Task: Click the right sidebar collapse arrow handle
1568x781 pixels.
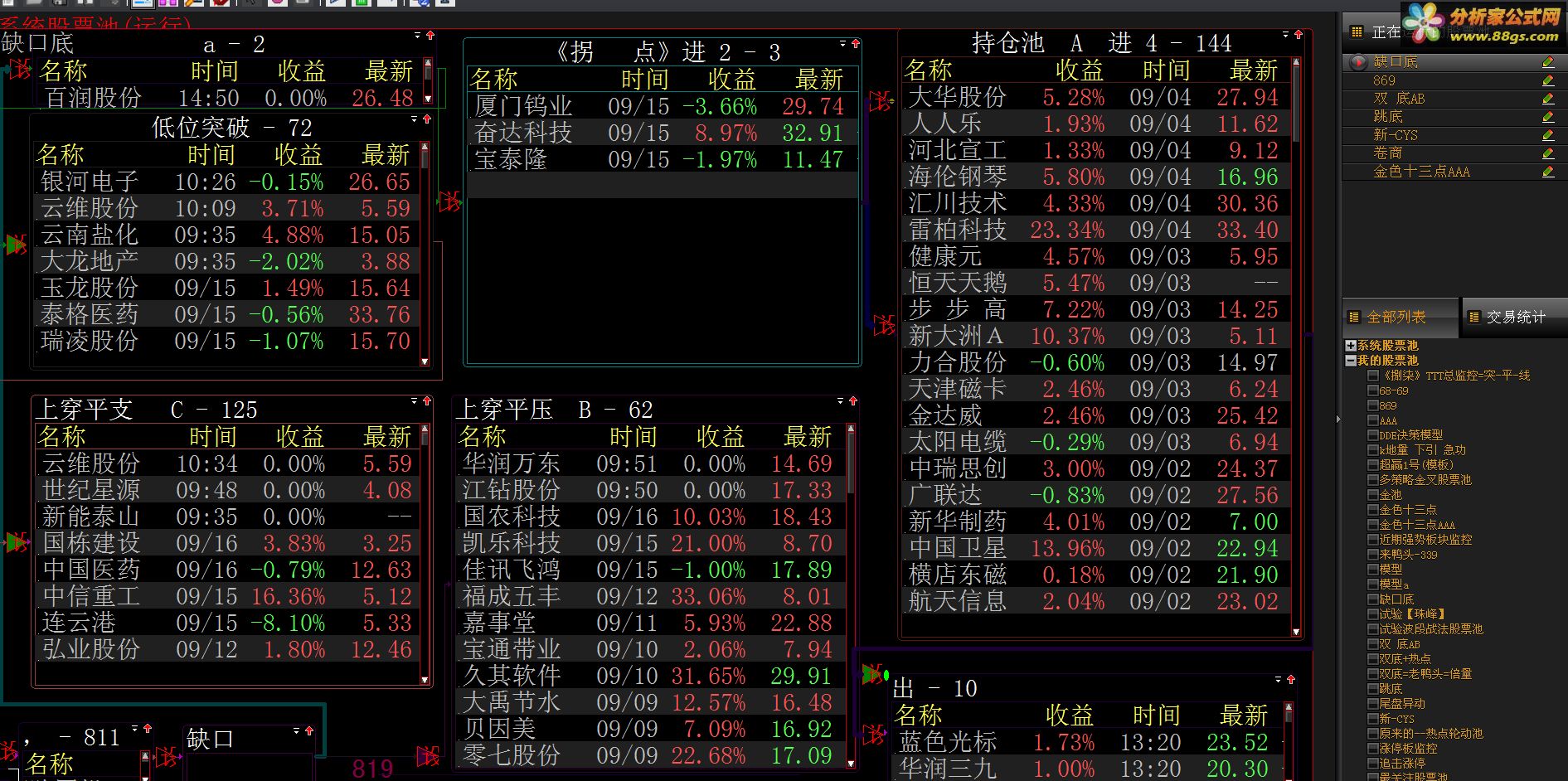Action: [x=1338, y=420]
